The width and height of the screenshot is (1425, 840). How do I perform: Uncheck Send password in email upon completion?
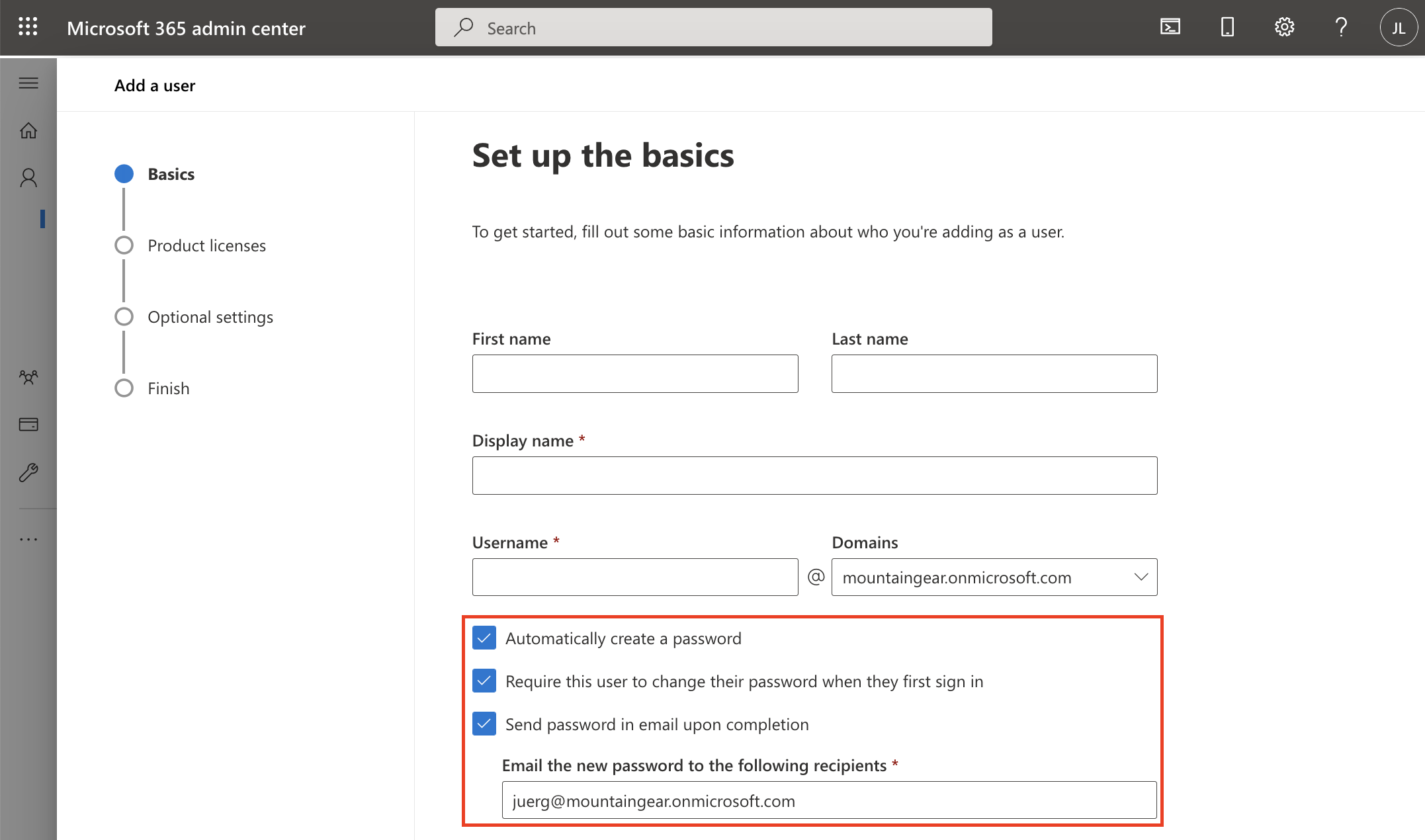(x=484, y=724)
